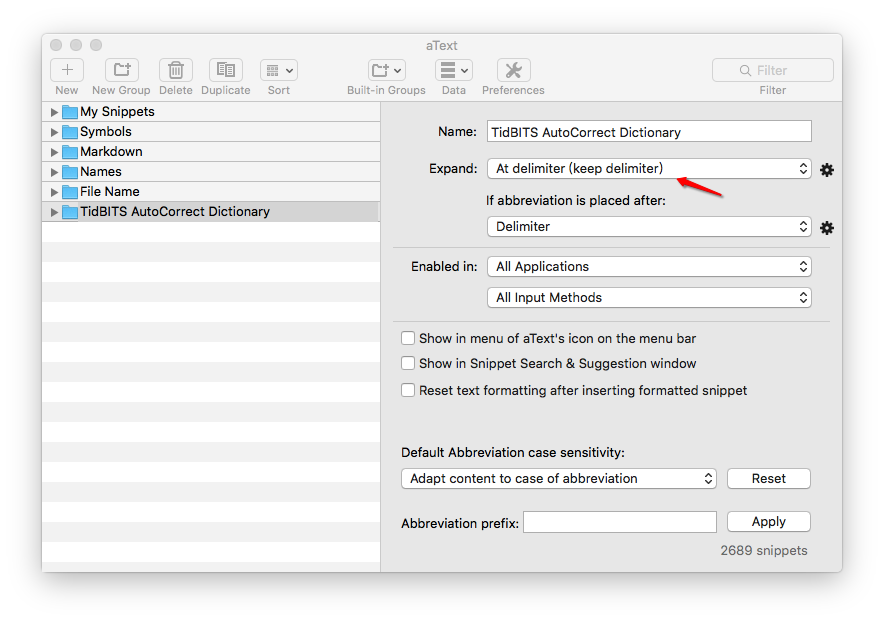
Task: Open the Delimiter dropdown
Action: click(649, 227)
